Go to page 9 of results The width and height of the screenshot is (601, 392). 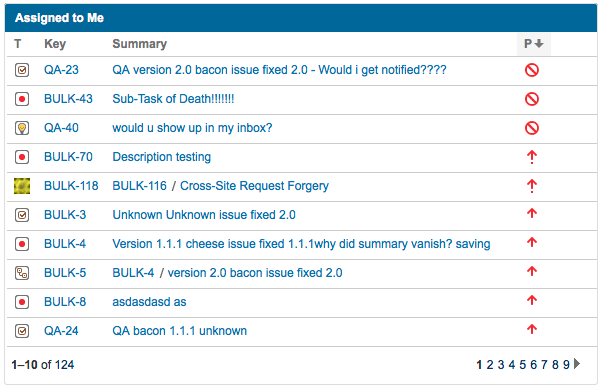point(566,365)
